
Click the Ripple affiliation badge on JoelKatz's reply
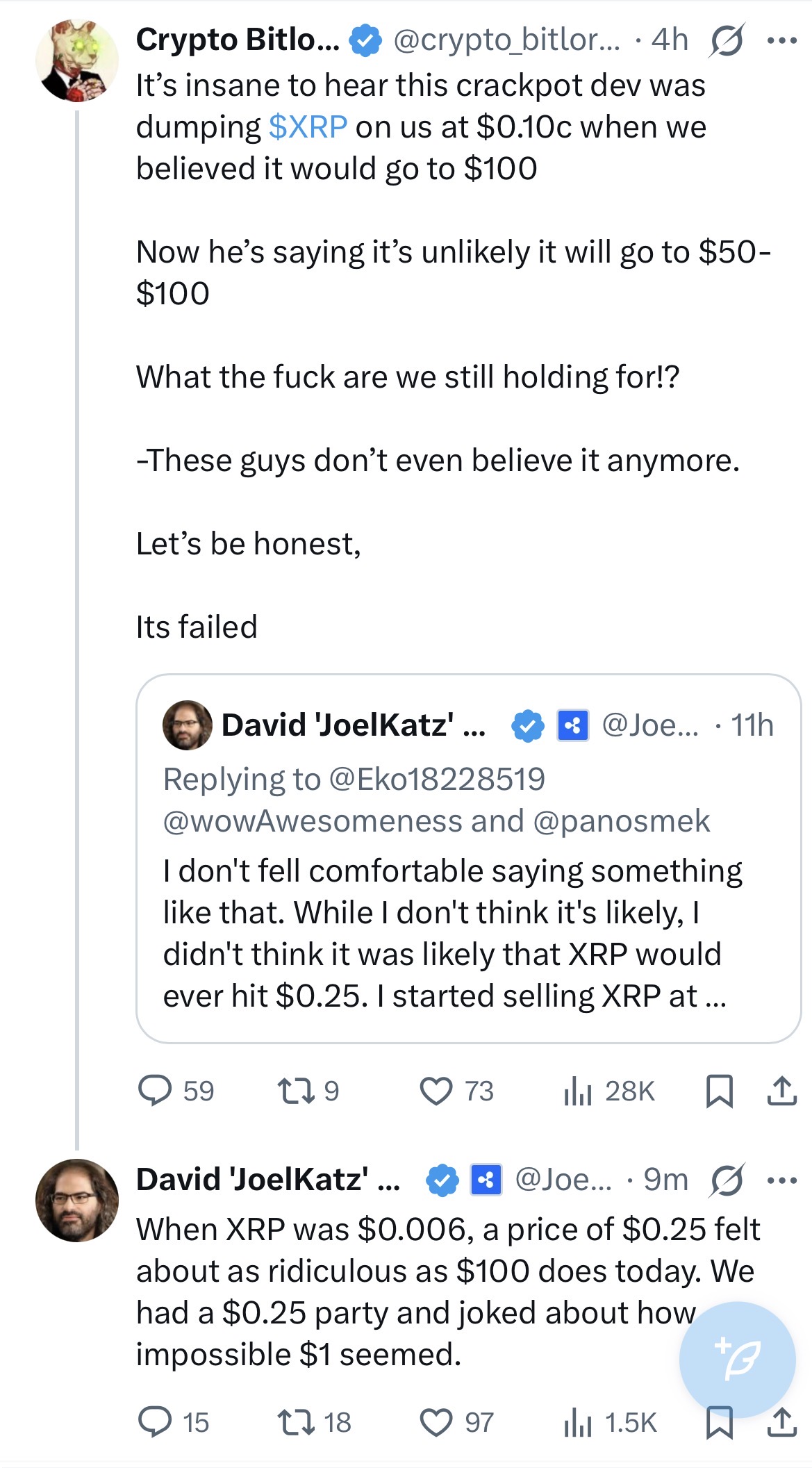coord(486,1180)
